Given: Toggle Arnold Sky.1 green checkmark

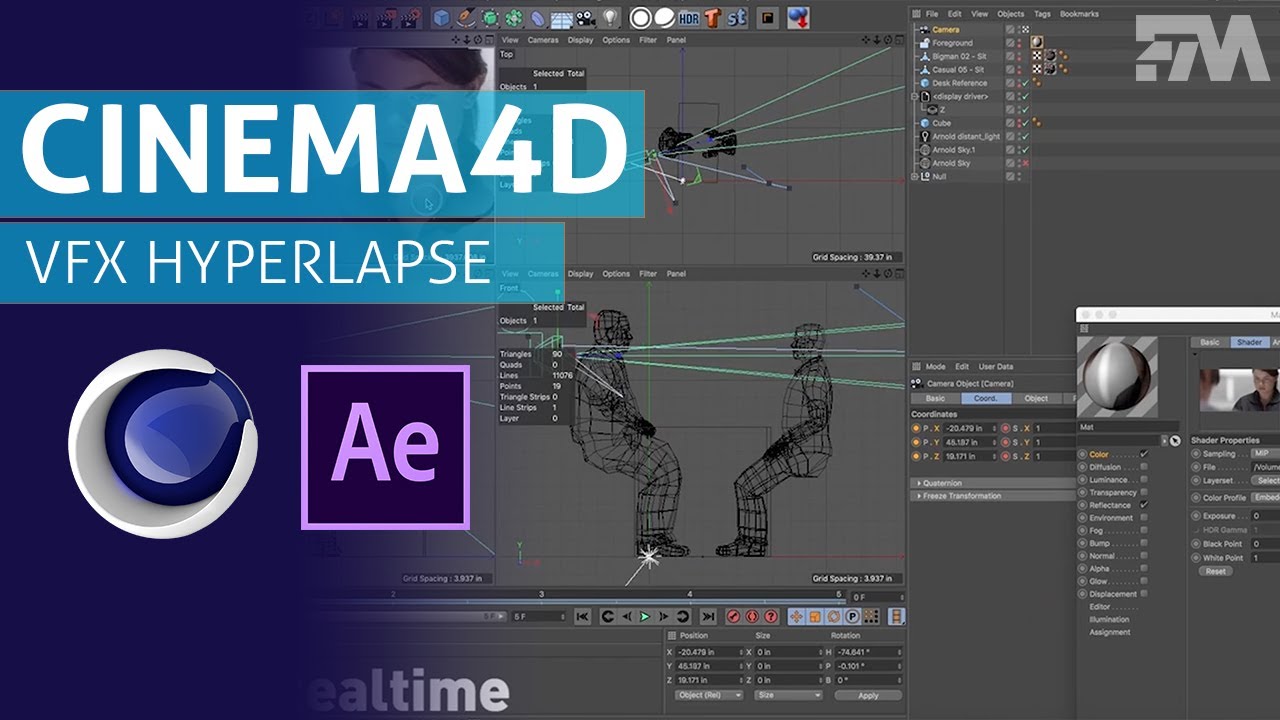Looking at the screenshot, I should tap(1025, 150).
